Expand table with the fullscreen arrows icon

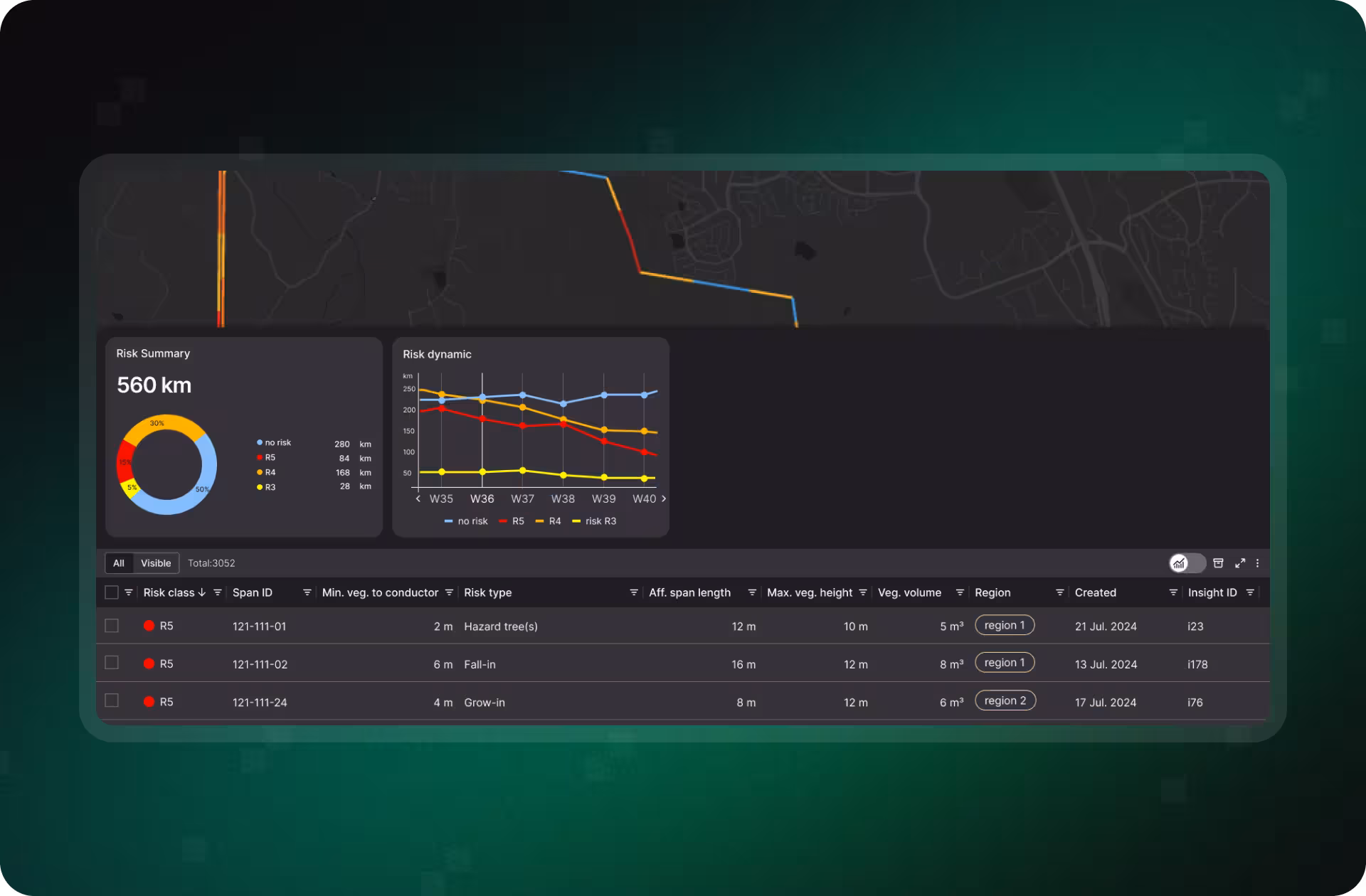[x=1240, y=563]
